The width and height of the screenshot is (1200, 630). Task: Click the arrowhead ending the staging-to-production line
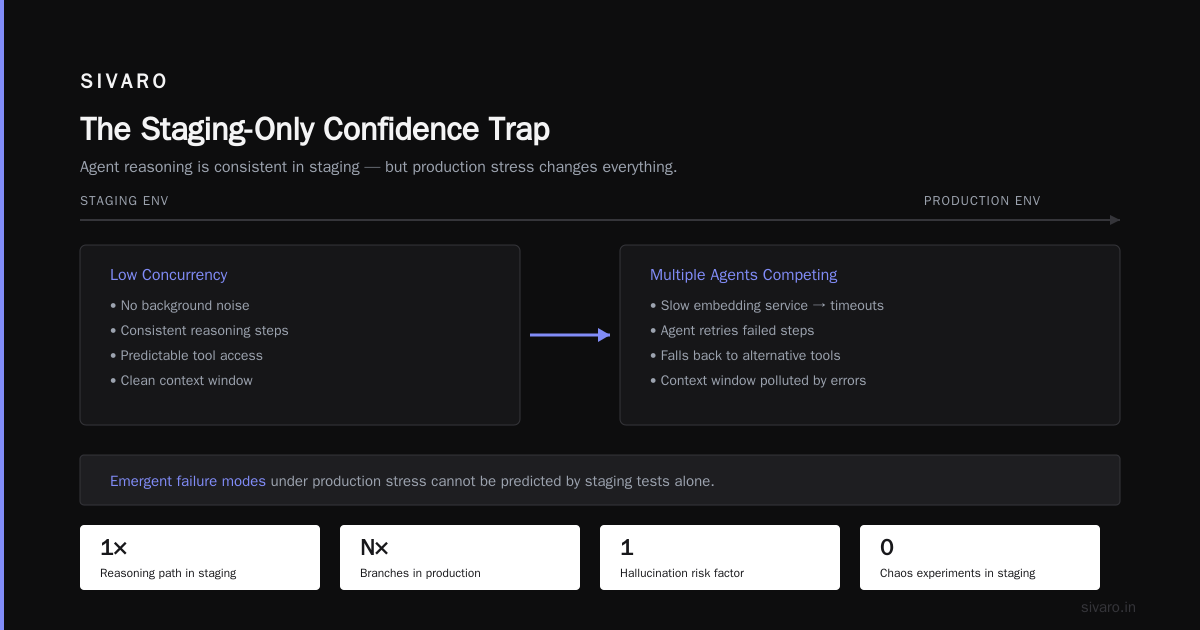click(1115, 220)
